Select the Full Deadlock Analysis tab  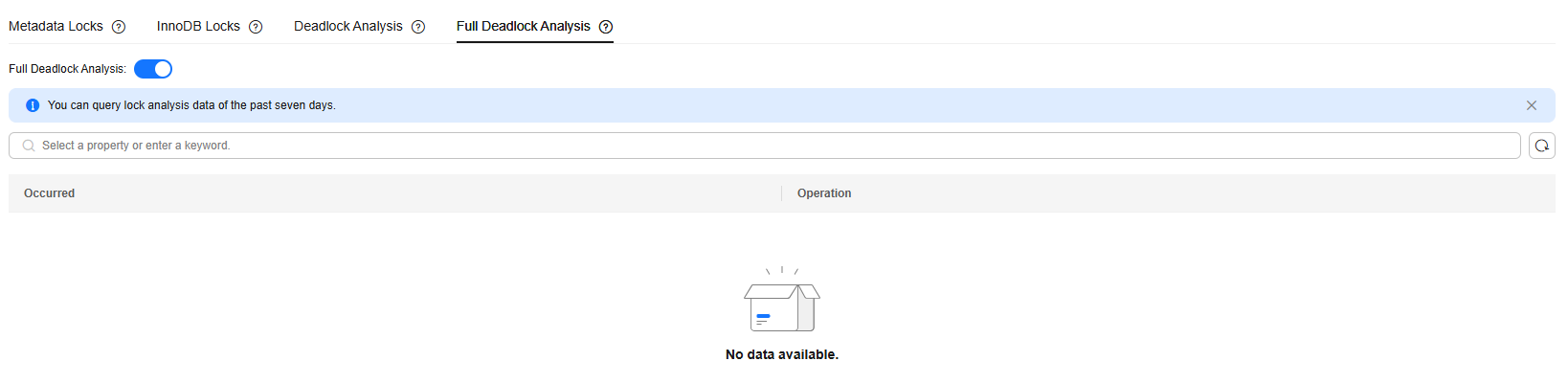(524, 26)
